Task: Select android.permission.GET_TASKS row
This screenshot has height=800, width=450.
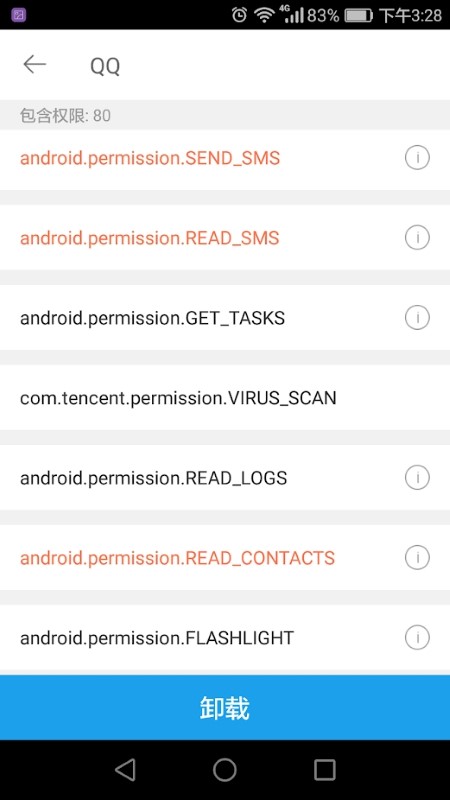Action: 225,318
